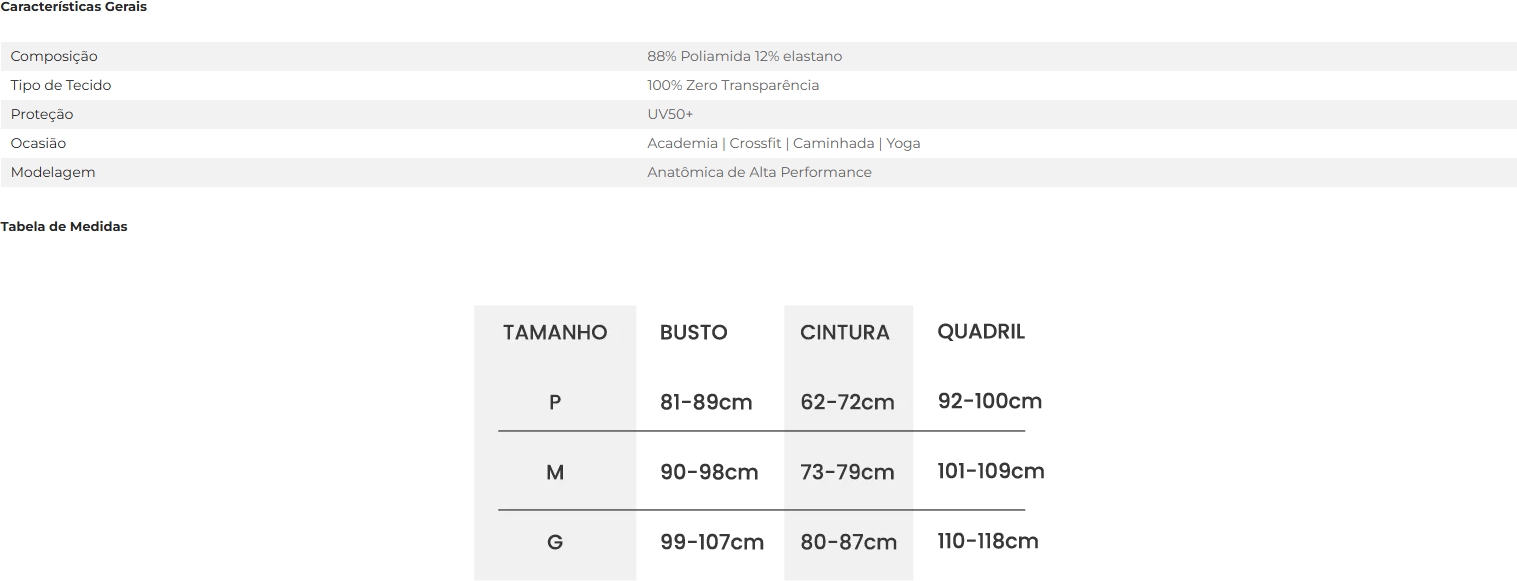1517x581 pixels.
Task: Click the Anatômica de Alta Performance value
Action: [x=759, y=173]
